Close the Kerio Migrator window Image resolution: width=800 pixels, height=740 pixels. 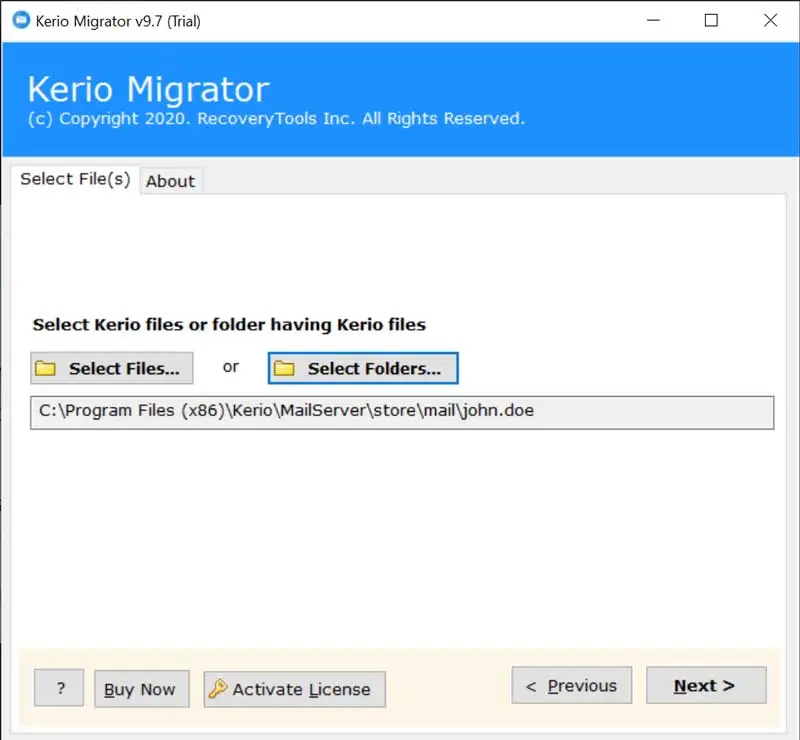[770, 20]
